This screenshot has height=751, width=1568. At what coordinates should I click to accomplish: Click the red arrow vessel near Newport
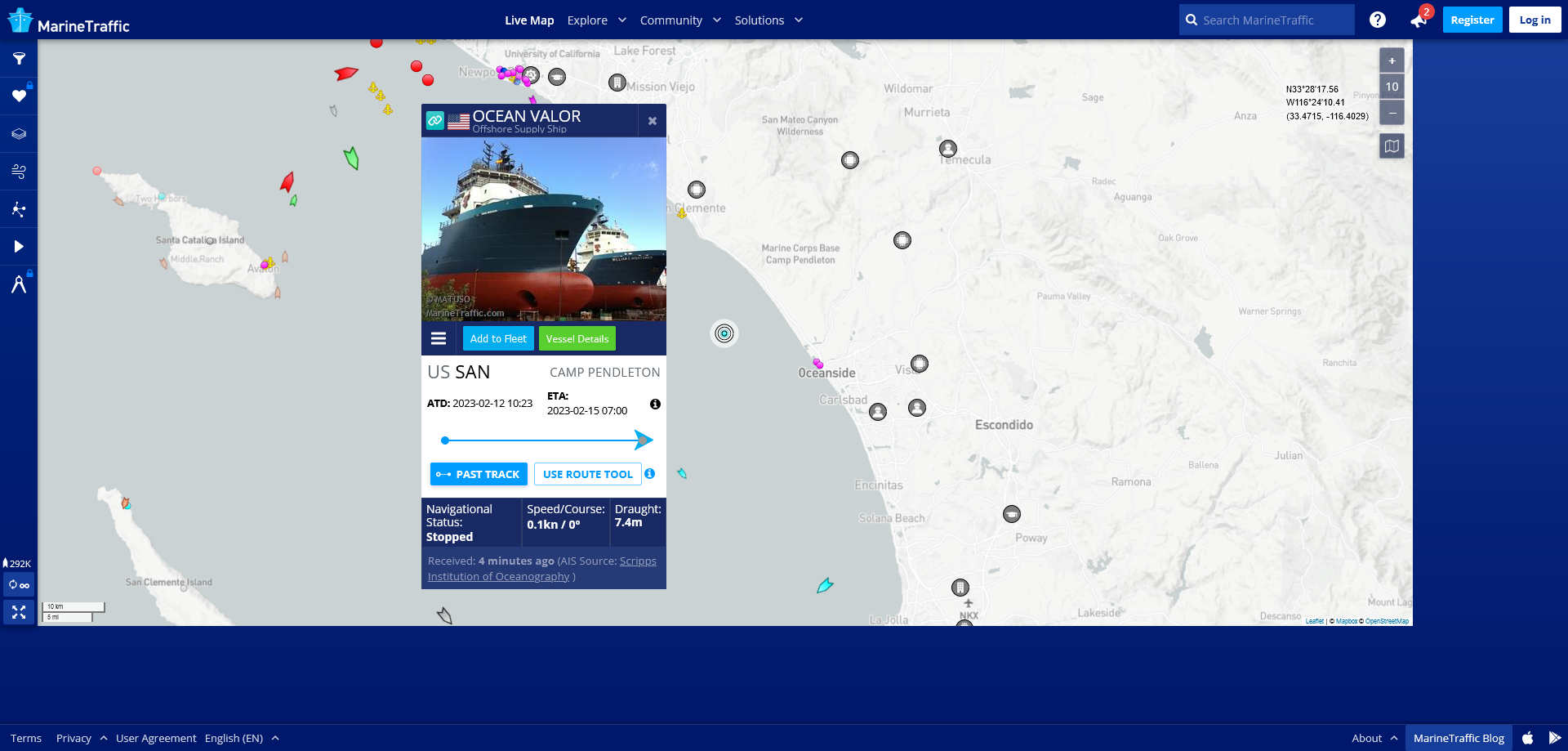[x=346, y=74]
